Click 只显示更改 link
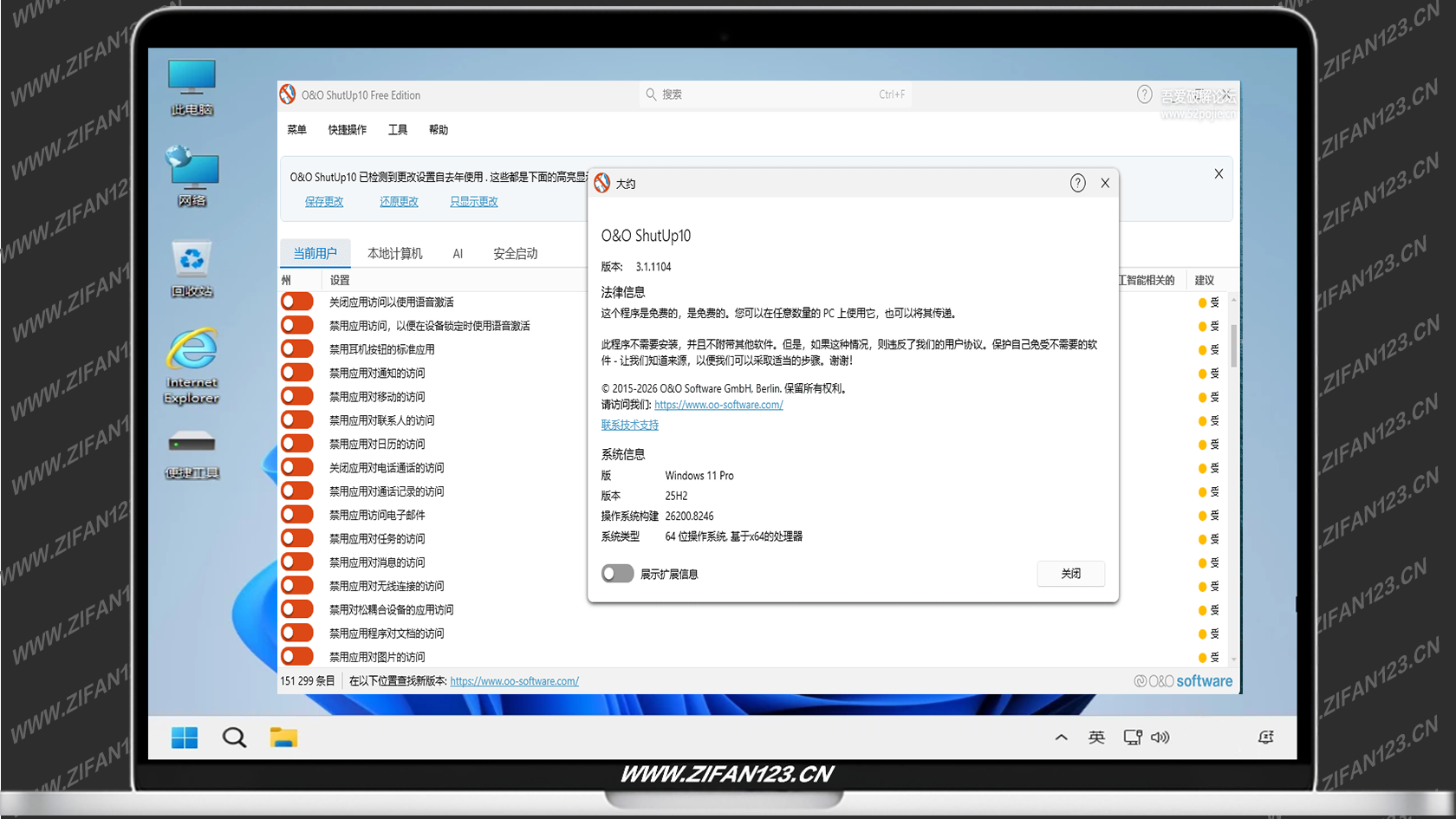Image resolution: width=1456 pixels, height=819 pixels. click(474, 201)
